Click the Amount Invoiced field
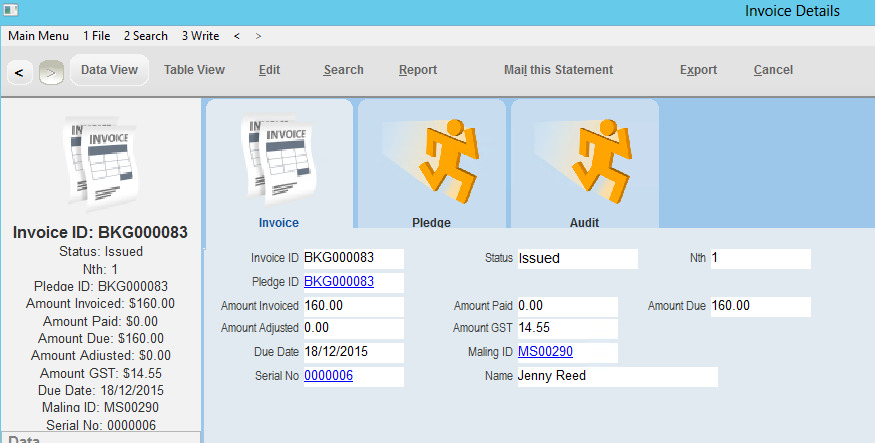The width and height of the screenshot is (875, 443). point(354,306)
